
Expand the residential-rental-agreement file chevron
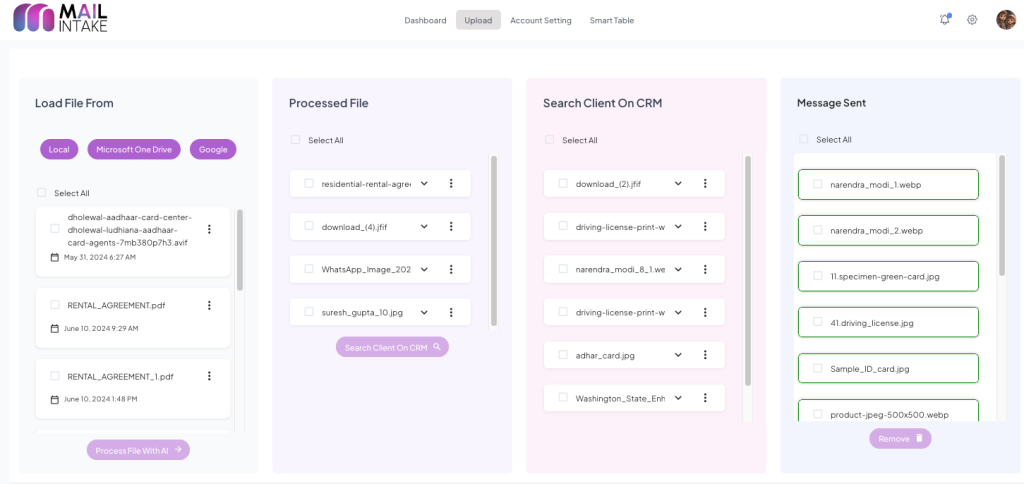424,184
